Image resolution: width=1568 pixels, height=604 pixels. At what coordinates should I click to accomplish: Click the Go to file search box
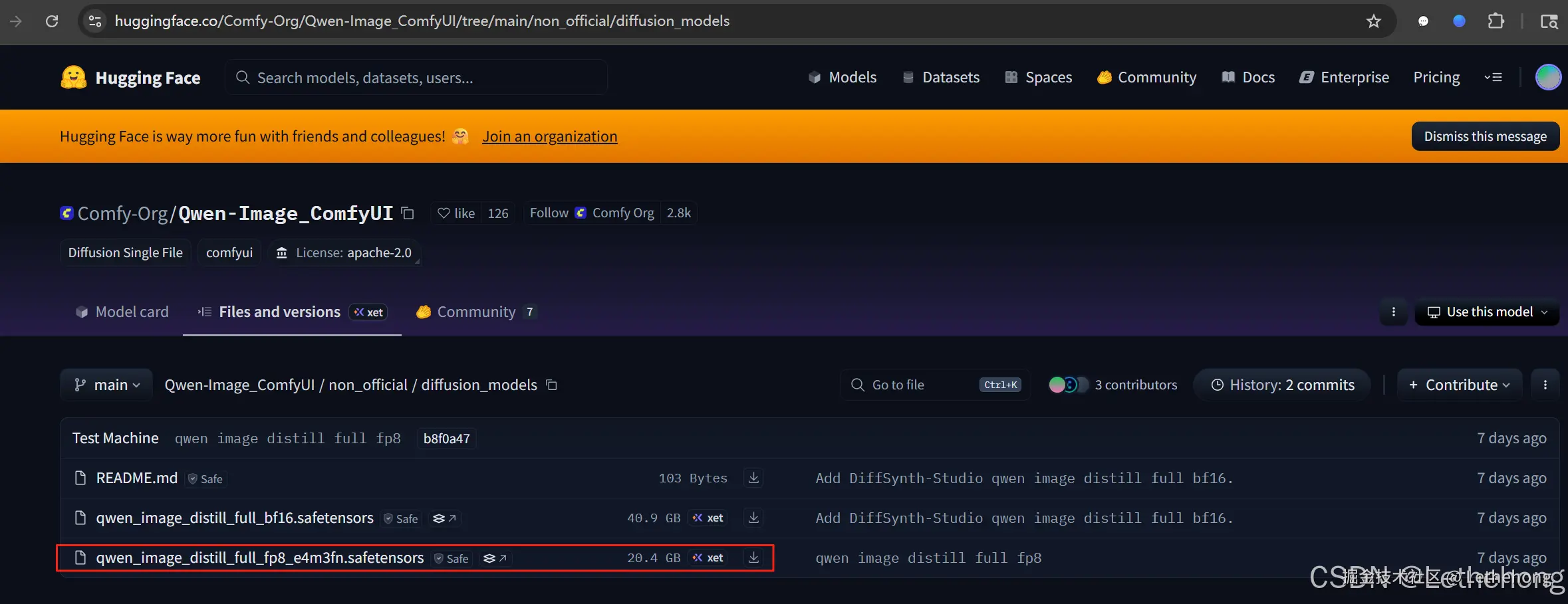coord(936,385)
